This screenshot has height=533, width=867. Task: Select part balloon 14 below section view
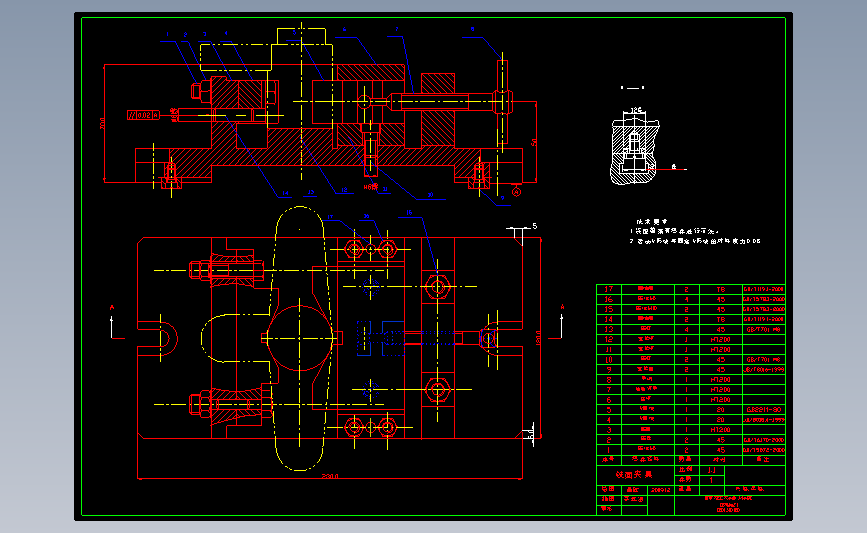click(285, 194)
